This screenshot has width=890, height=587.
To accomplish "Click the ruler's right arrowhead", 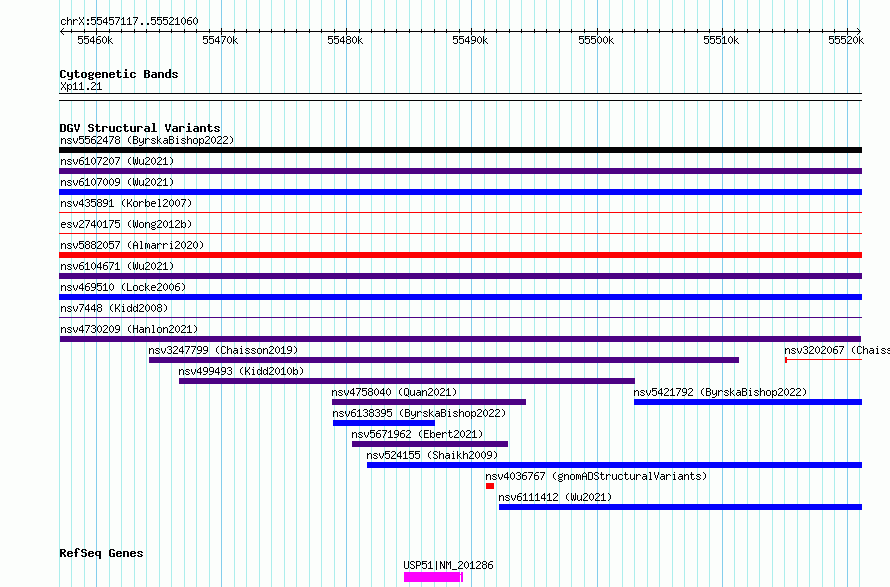I will tap(859, 31).
